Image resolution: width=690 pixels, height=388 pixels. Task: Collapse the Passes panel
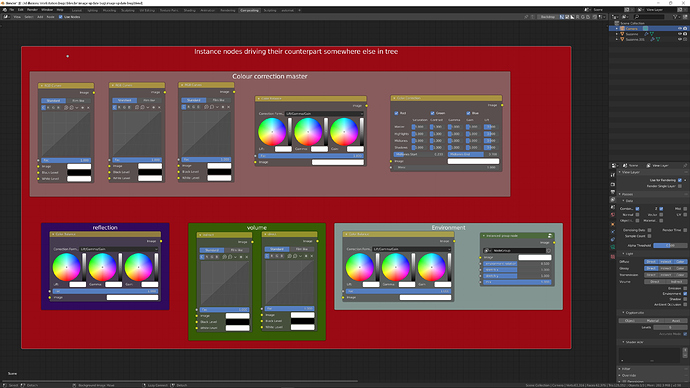pyautogui.click(x=627, y=194)
